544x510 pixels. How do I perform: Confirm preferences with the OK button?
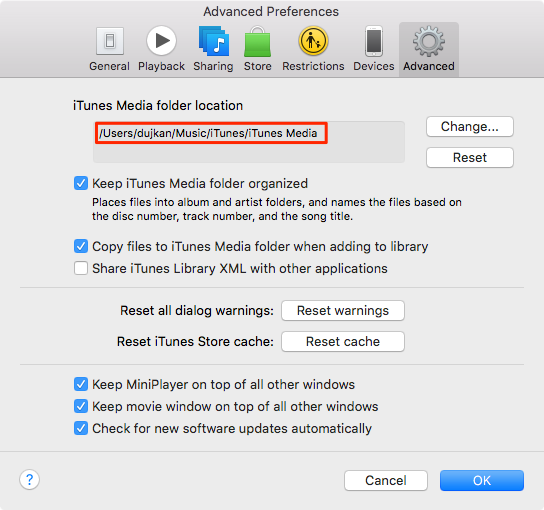point(482,481)
